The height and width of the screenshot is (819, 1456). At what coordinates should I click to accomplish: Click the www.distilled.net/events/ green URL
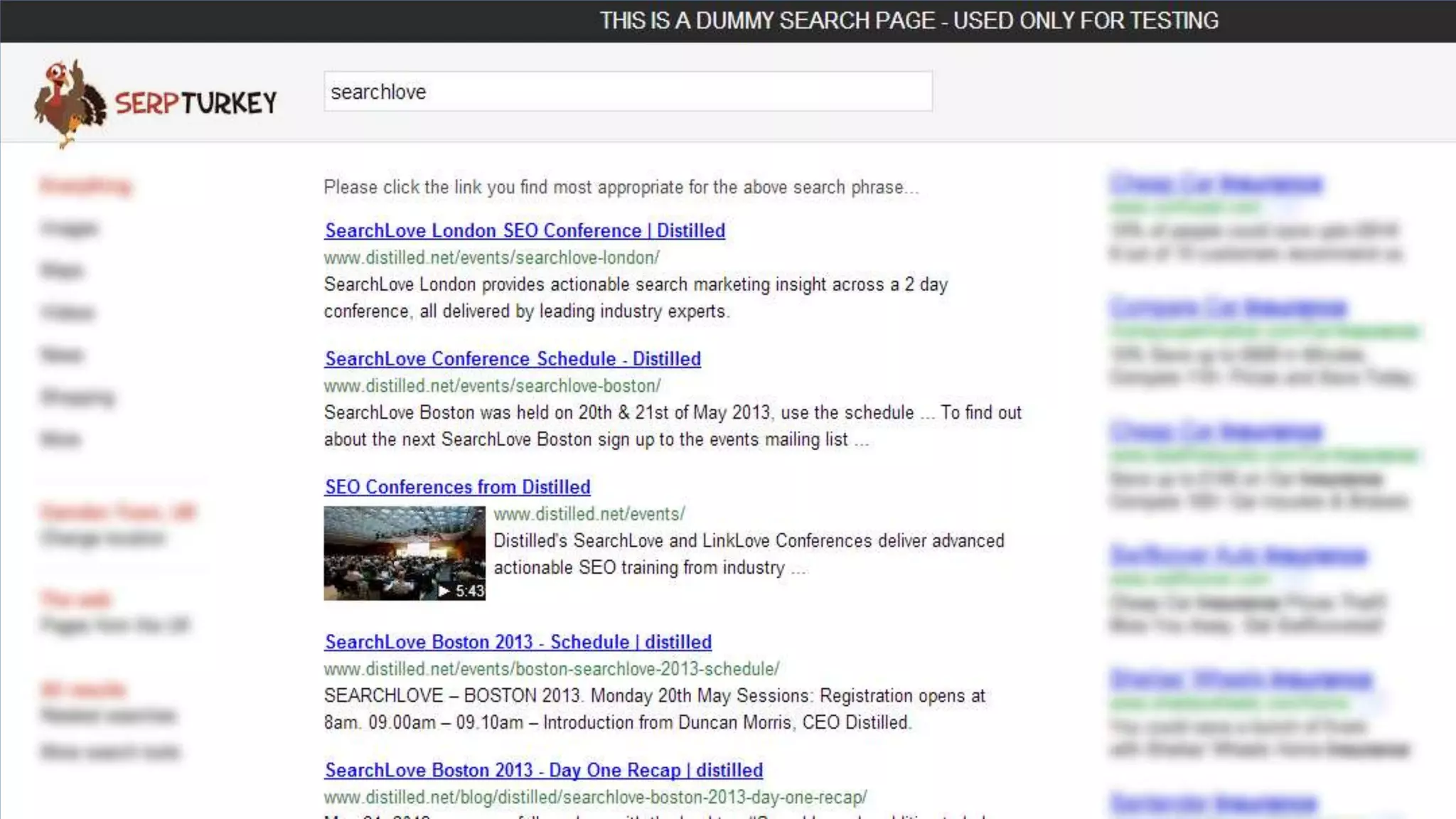tap(589, 513)
